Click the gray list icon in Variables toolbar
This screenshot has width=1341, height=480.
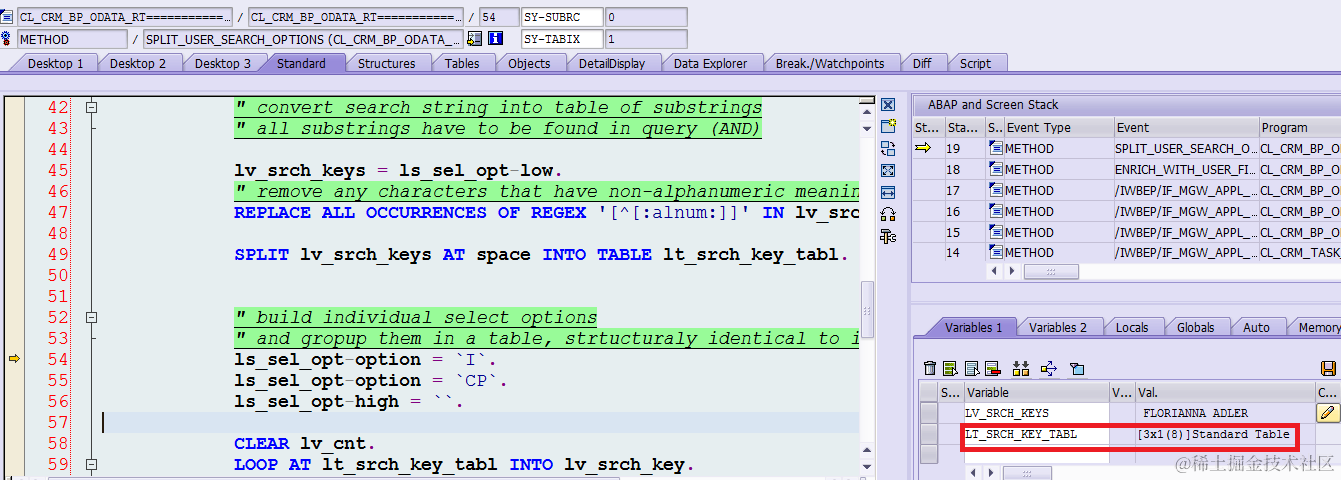pos(972,369)
